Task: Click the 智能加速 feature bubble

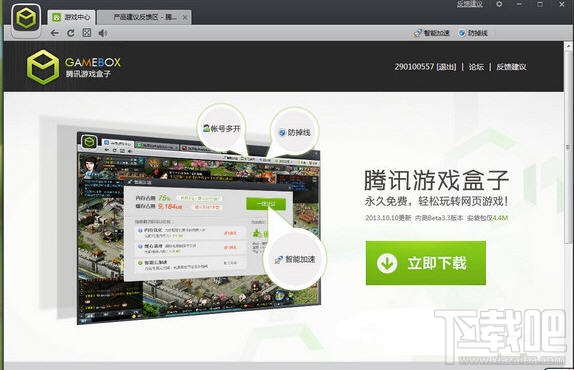Action: click(295, 259)
